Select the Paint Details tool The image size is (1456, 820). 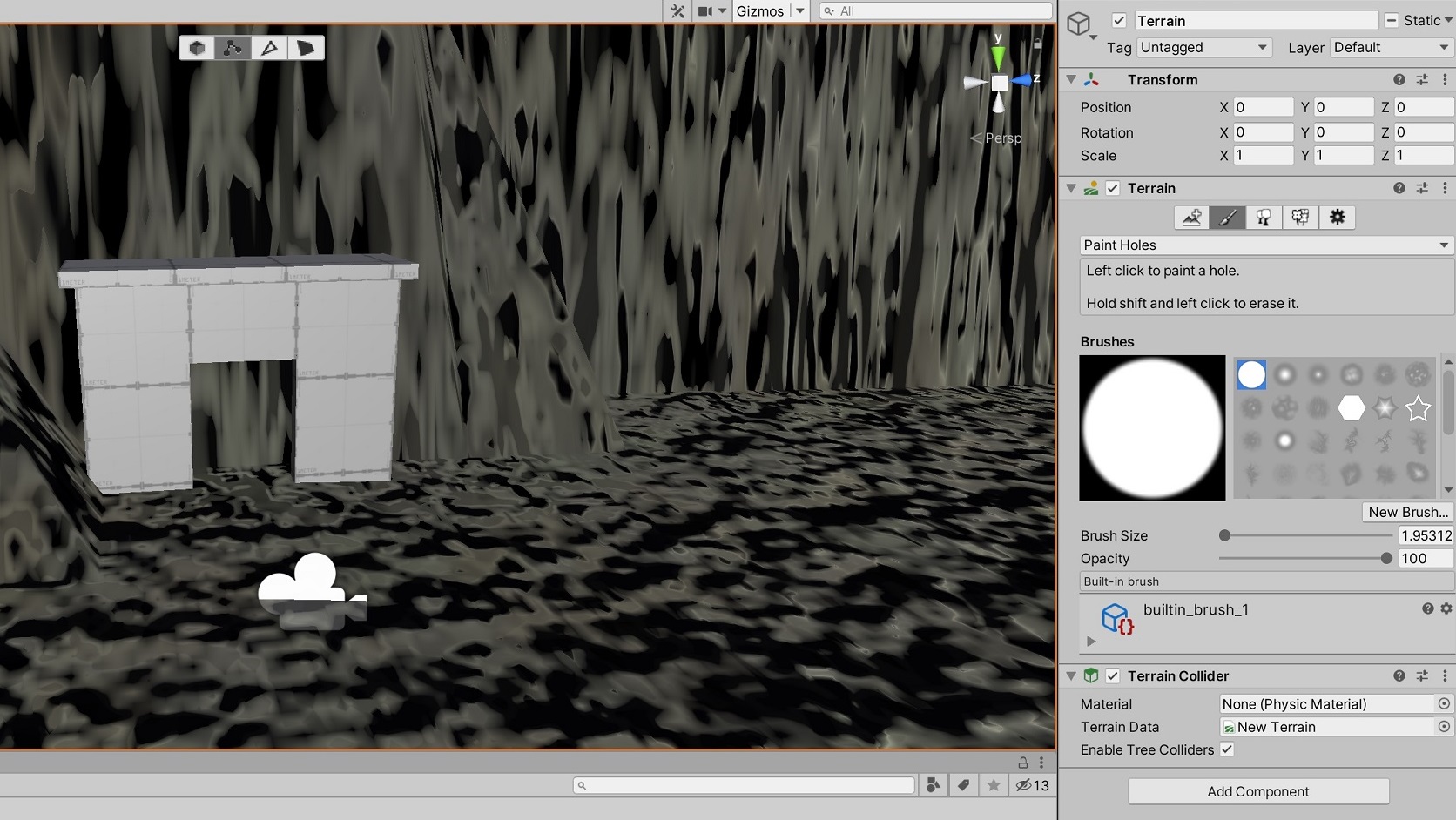1300,218
